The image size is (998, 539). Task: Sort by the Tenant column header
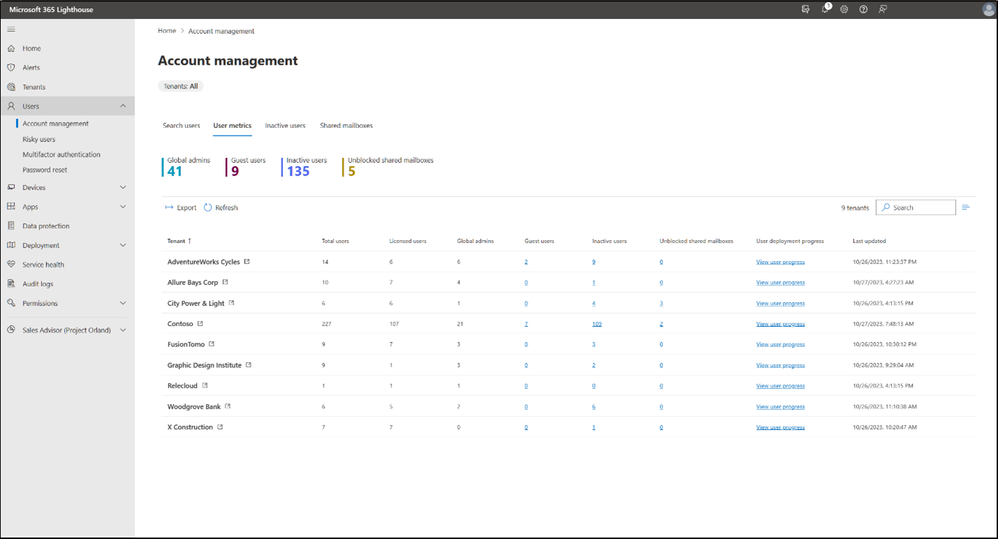tap(179, 241)
